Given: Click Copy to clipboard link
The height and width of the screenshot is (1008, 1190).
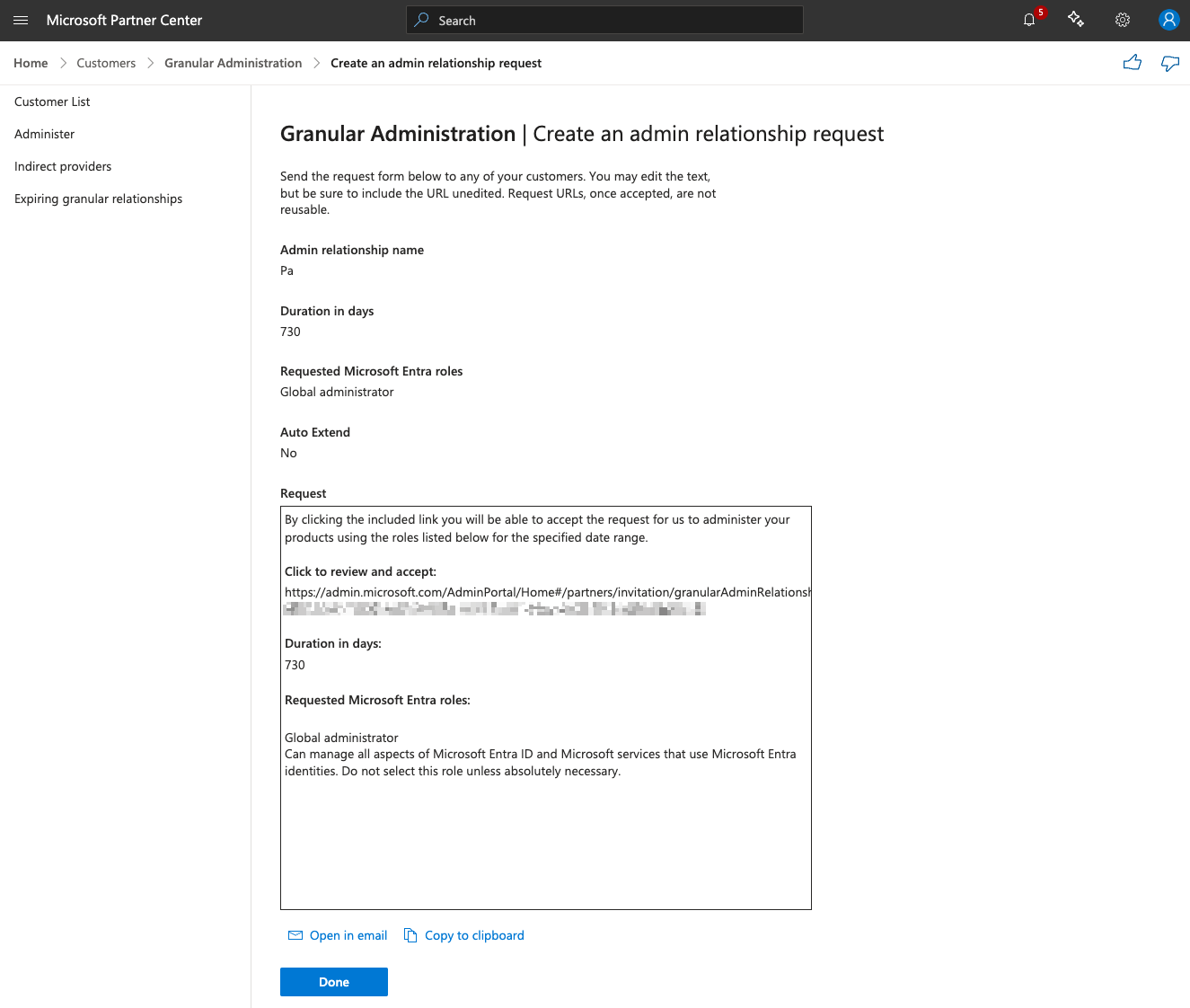Looking at the screenshot, I should (x=474, y=935).
